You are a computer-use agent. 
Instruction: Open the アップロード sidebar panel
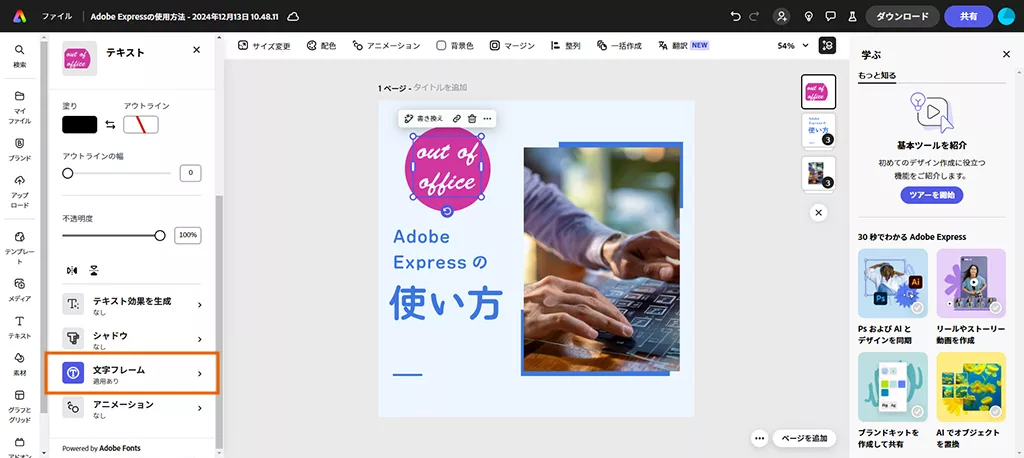pyautogui.click(x=20, y=192)
